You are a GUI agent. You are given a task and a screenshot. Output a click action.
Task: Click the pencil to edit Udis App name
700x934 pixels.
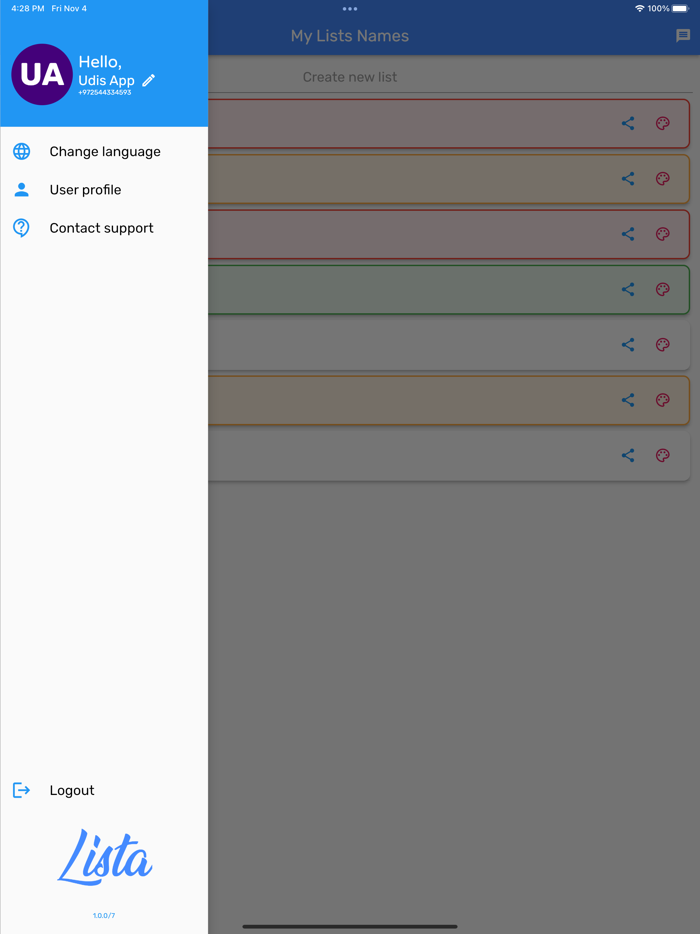(147, 82)
